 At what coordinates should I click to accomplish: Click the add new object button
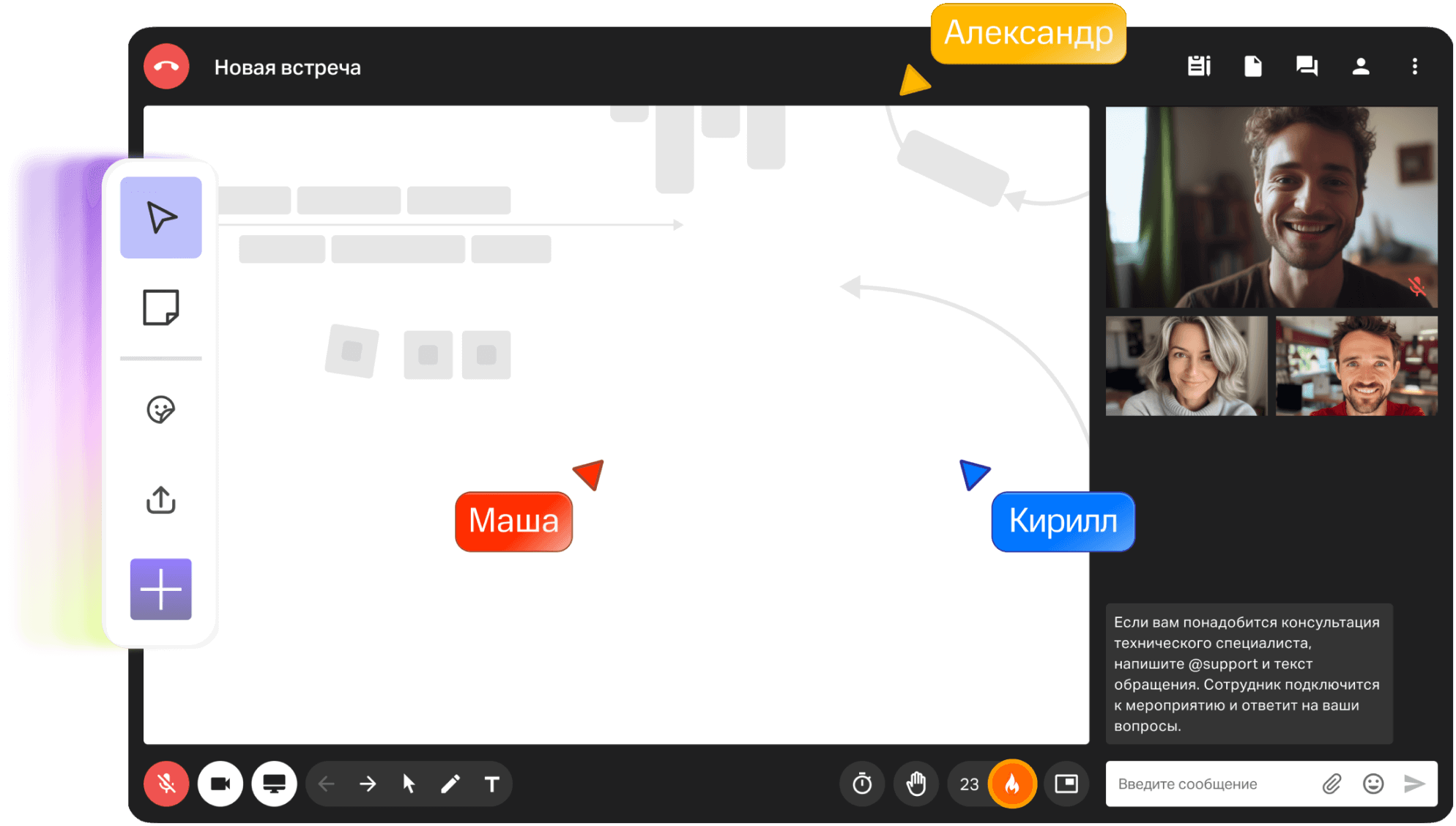tap(158, 589)
